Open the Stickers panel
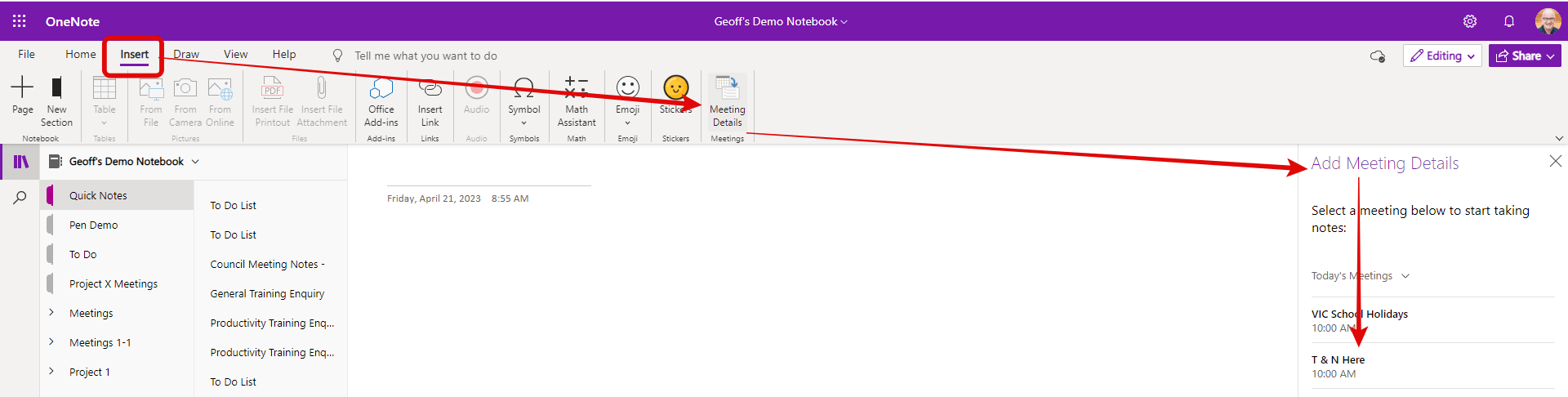Viewport: 1568px width, 397px height. [x=676, y=96]
